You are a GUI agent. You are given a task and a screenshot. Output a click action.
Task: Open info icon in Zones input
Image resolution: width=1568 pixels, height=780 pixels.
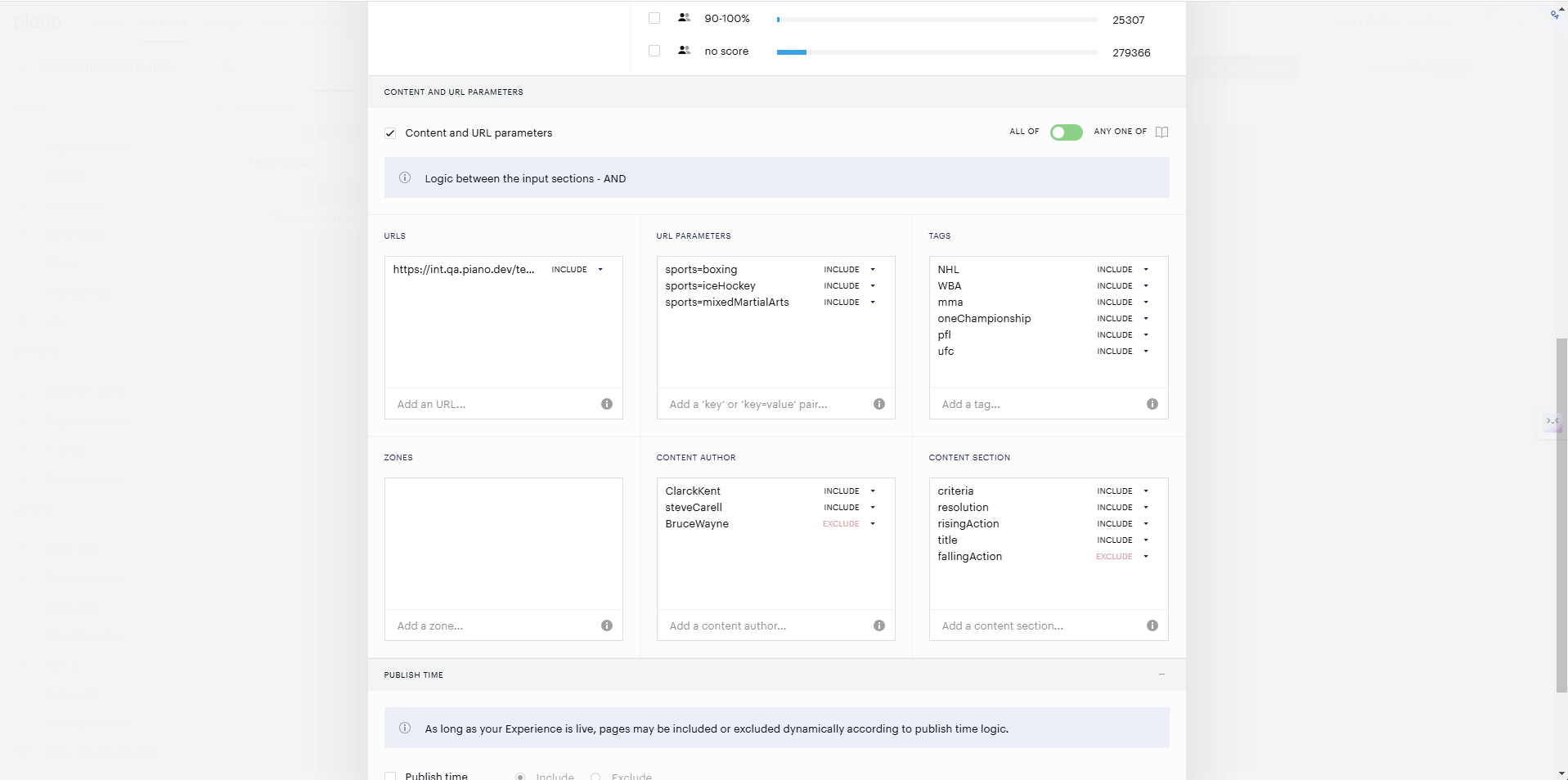point(607,625)
